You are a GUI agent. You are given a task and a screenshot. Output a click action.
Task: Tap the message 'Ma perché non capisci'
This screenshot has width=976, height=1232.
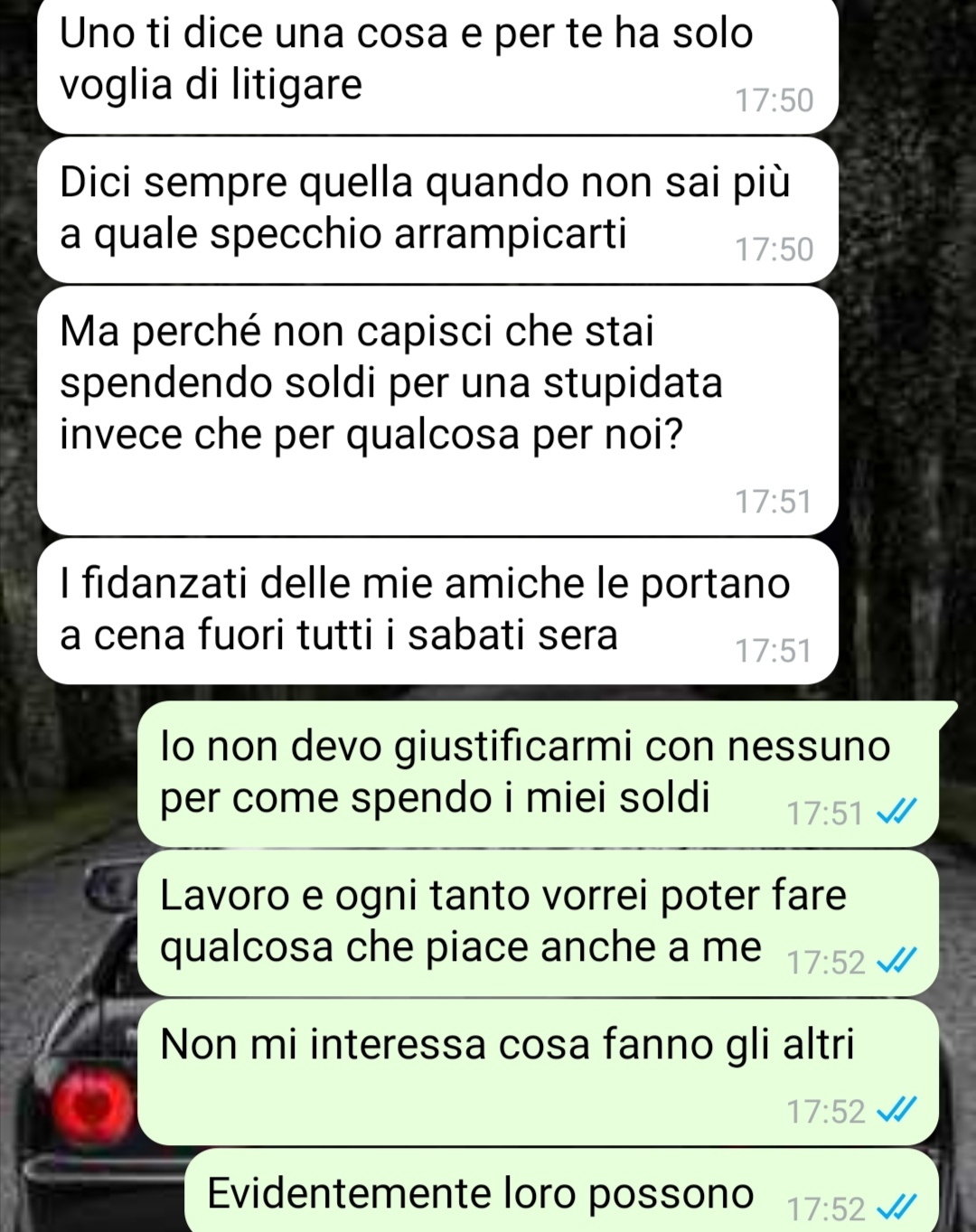437,411
